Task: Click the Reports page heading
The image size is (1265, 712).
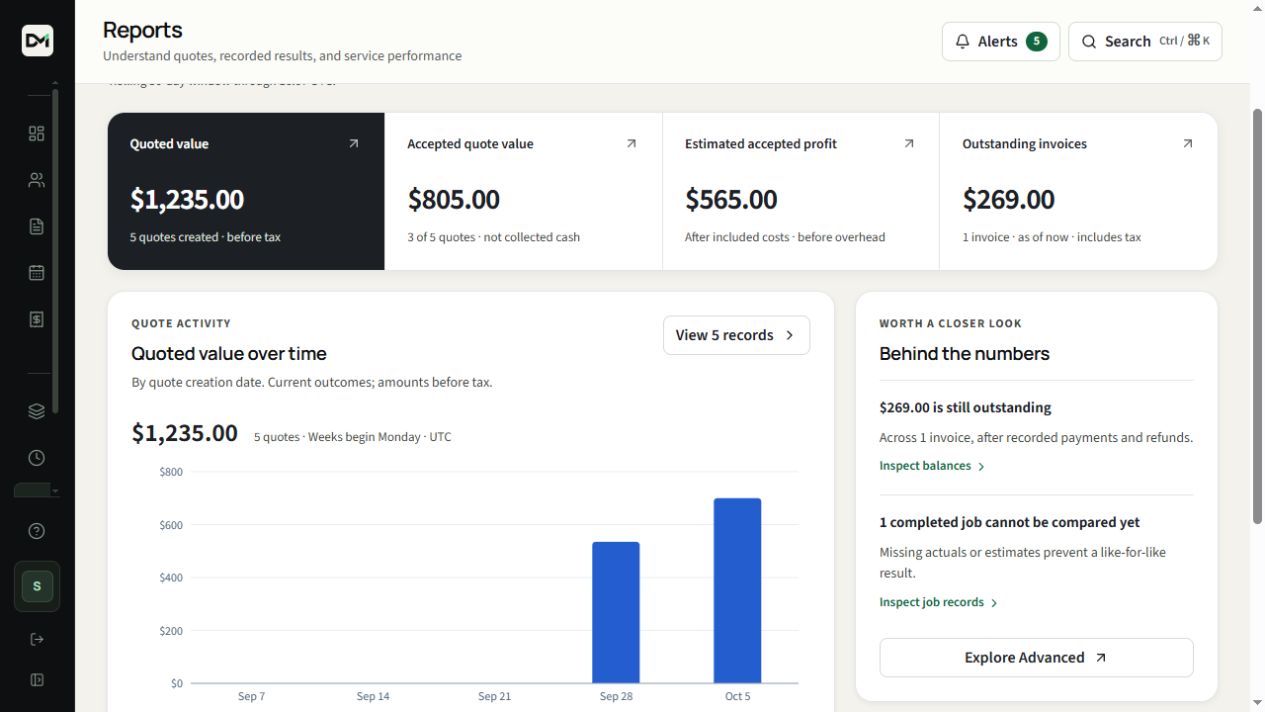Action: (x=143, y=30)
